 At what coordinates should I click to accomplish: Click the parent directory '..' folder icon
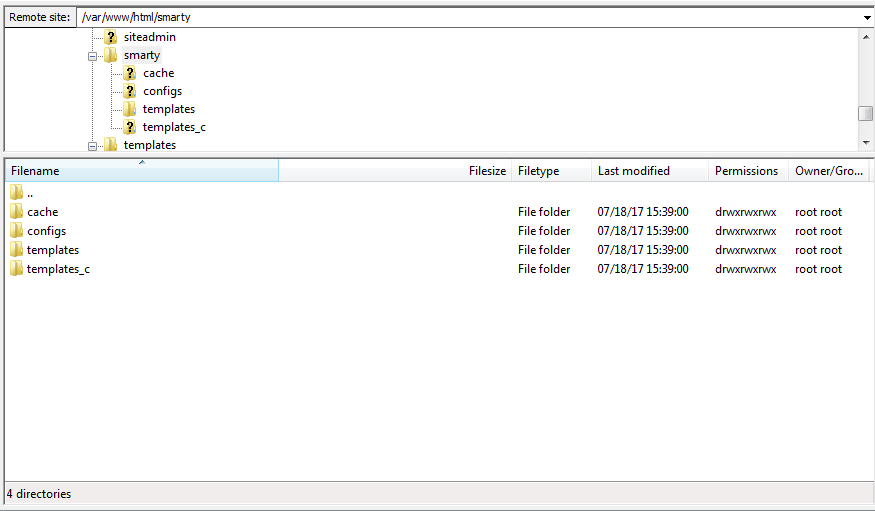[16, 193]
